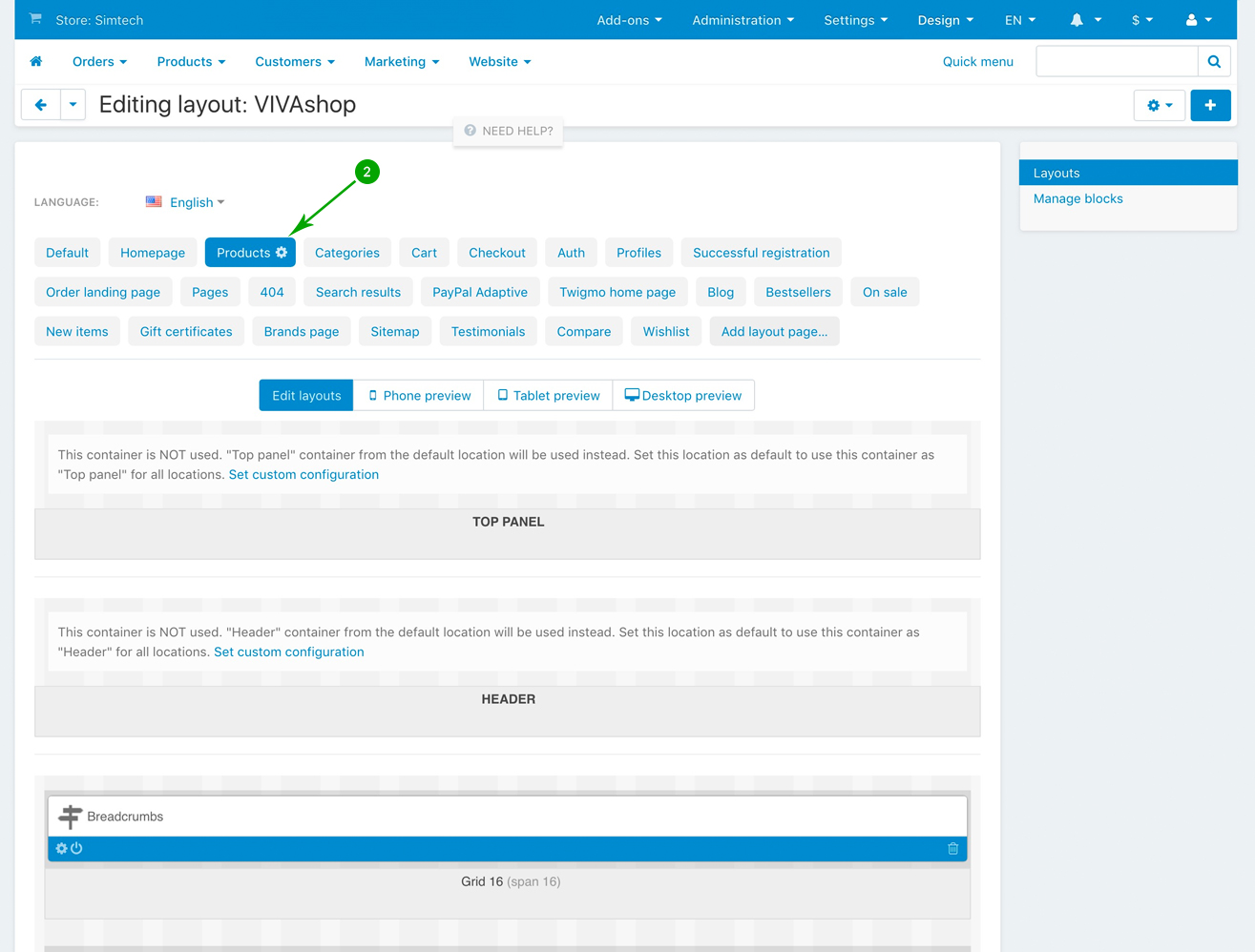Click the home icon in navigation bar
This screenshot has height=952, width=1255.
[36, 61]
